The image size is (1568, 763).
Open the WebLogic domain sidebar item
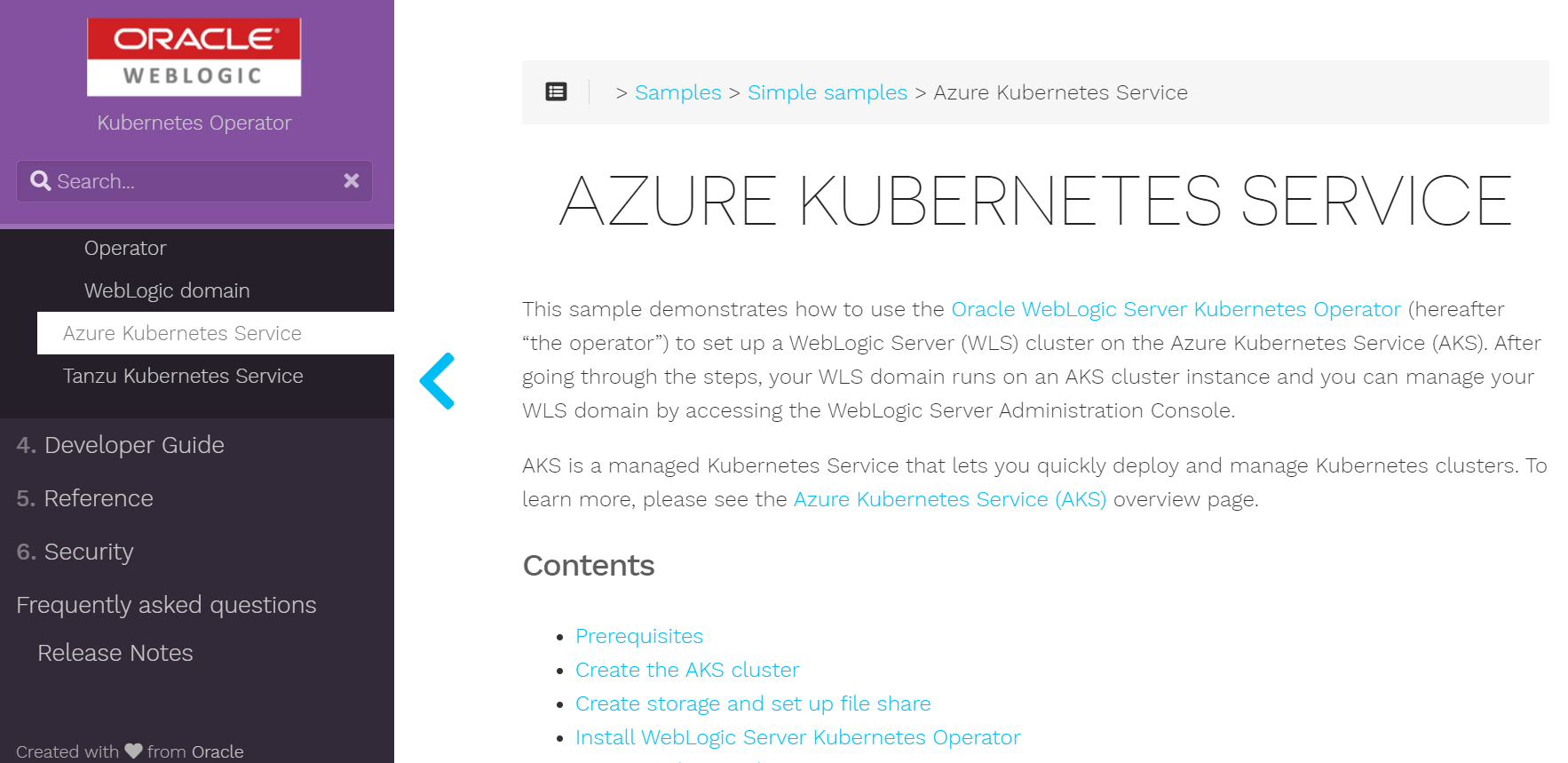167,290
